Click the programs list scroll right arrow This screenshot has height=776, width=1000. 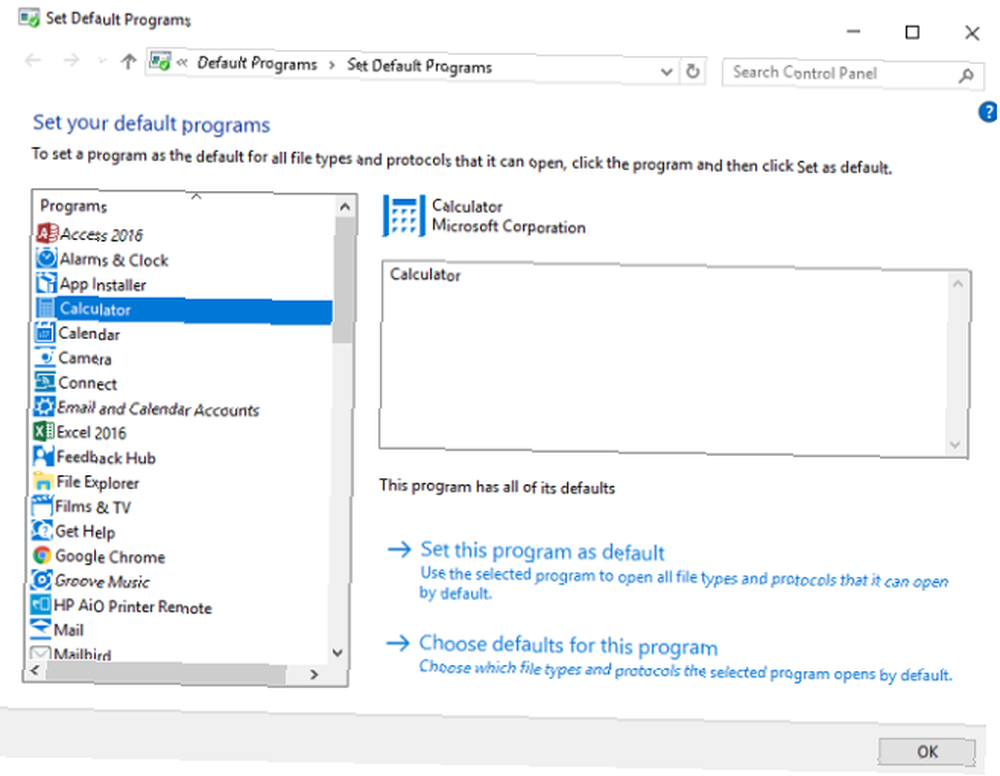pyautogui.click(x=314, y=674)
